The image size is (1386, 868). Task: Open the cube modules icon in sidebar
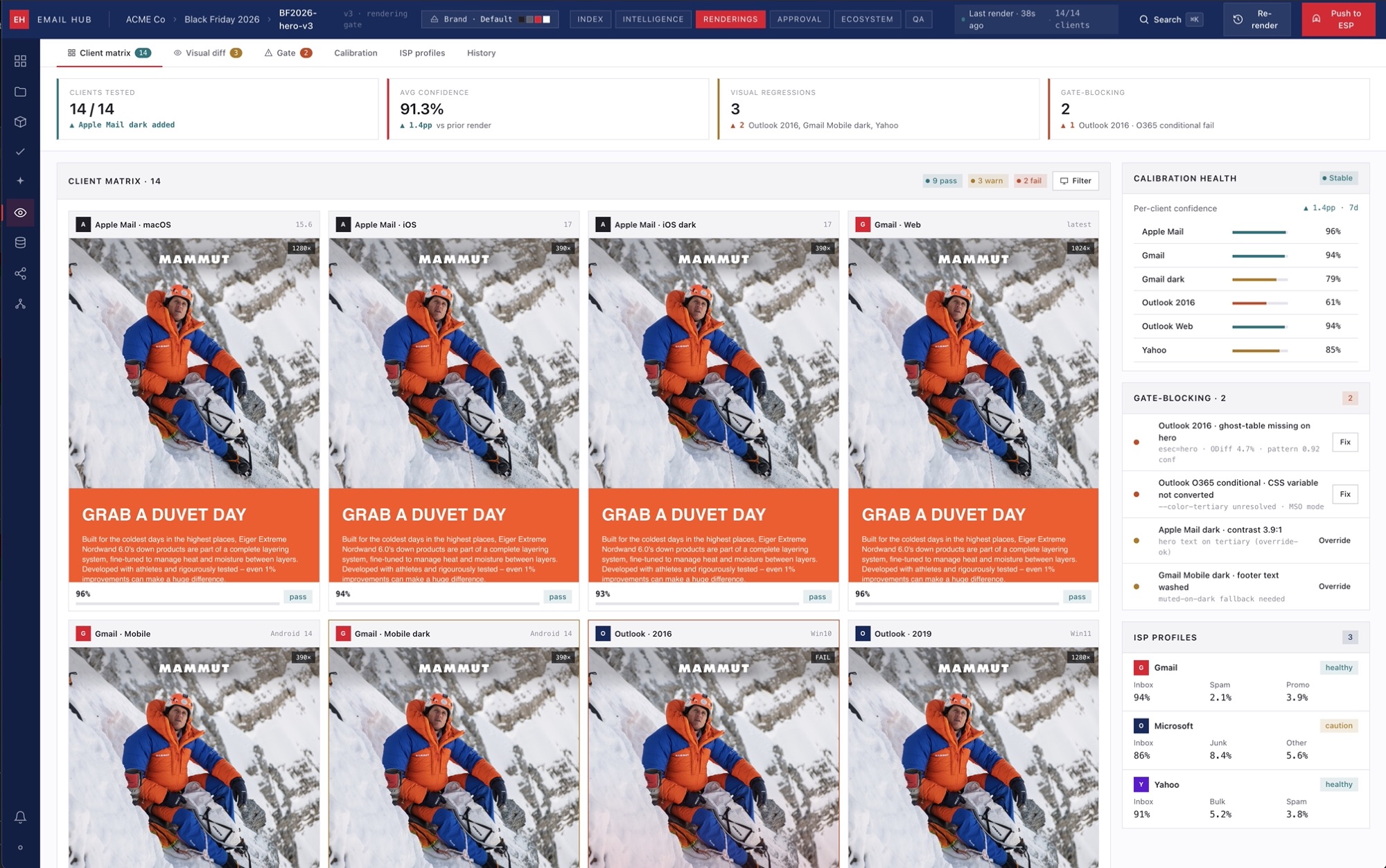[20, 122]
